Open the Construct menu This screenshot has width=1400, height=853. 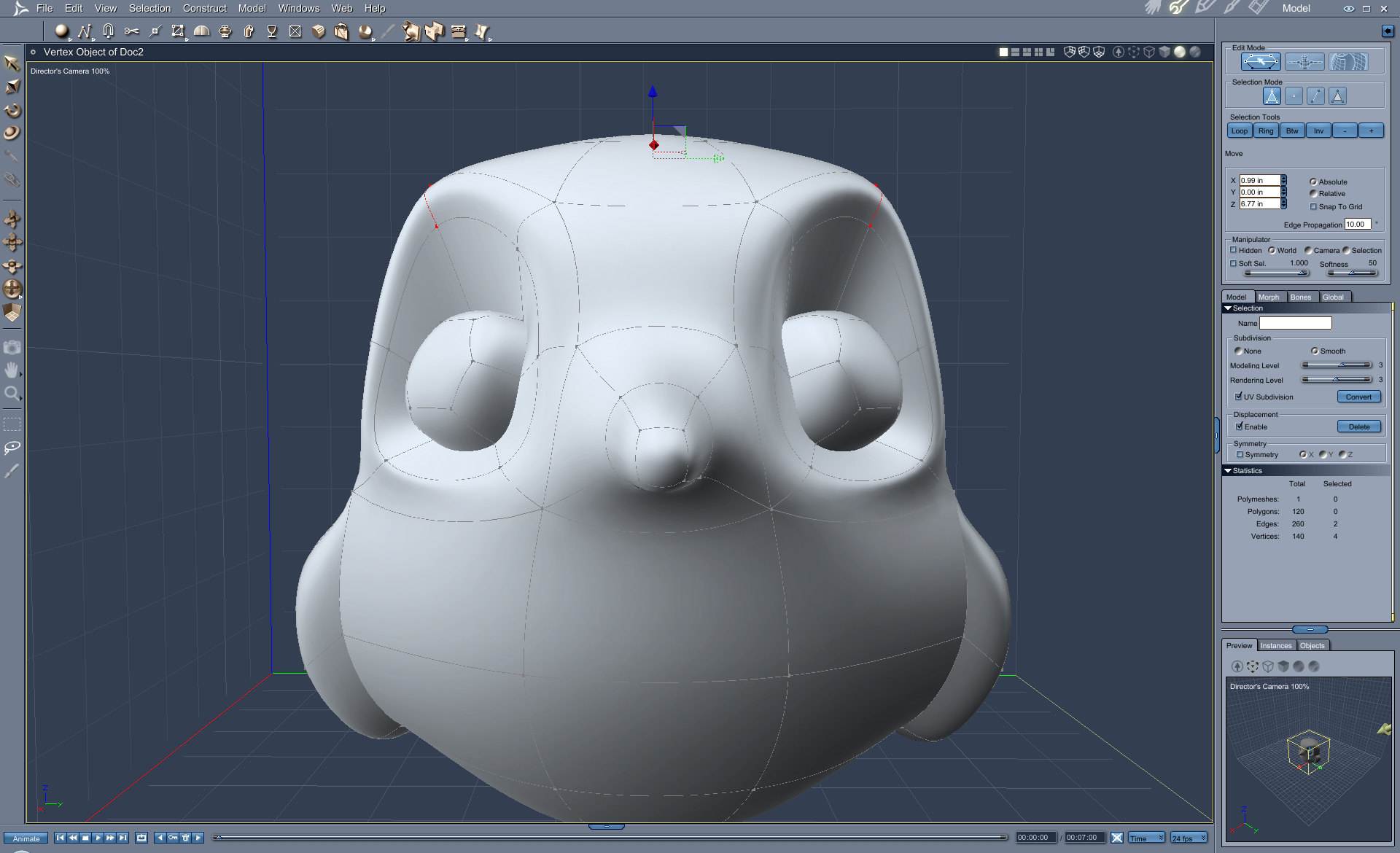[x=204, y=8]
